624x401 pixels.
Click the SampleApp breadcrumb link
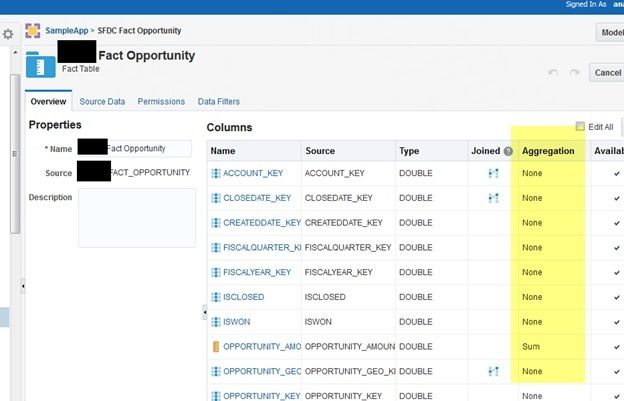tap(66, 31)
